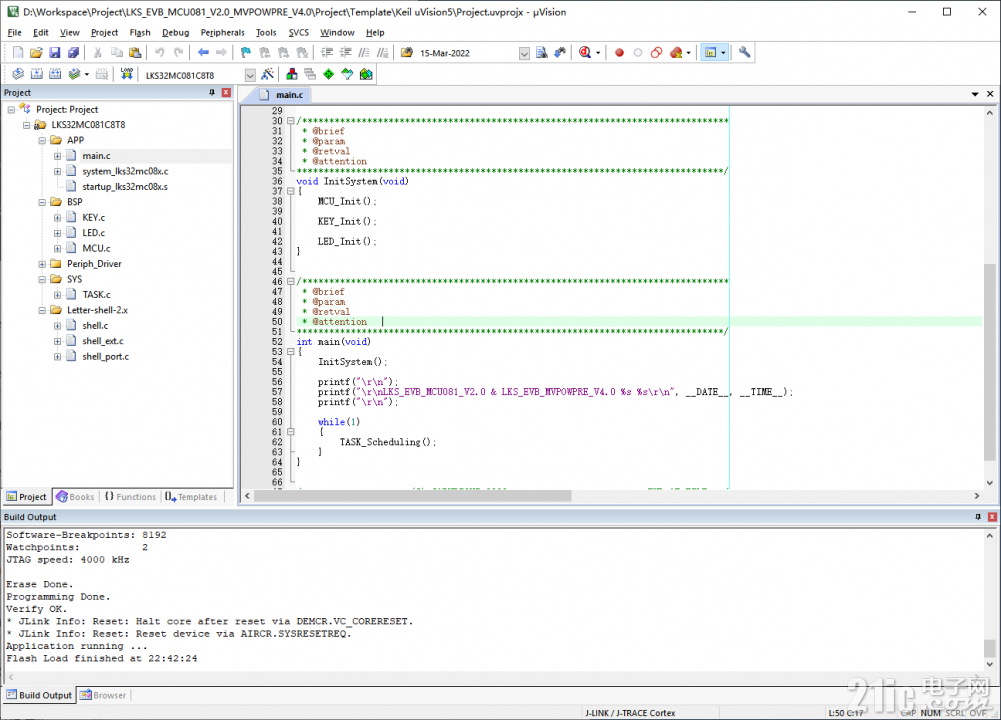Paste from clipboard using toolbar icon
Viewport: 1001px width, 720px height.
[135, 53]
